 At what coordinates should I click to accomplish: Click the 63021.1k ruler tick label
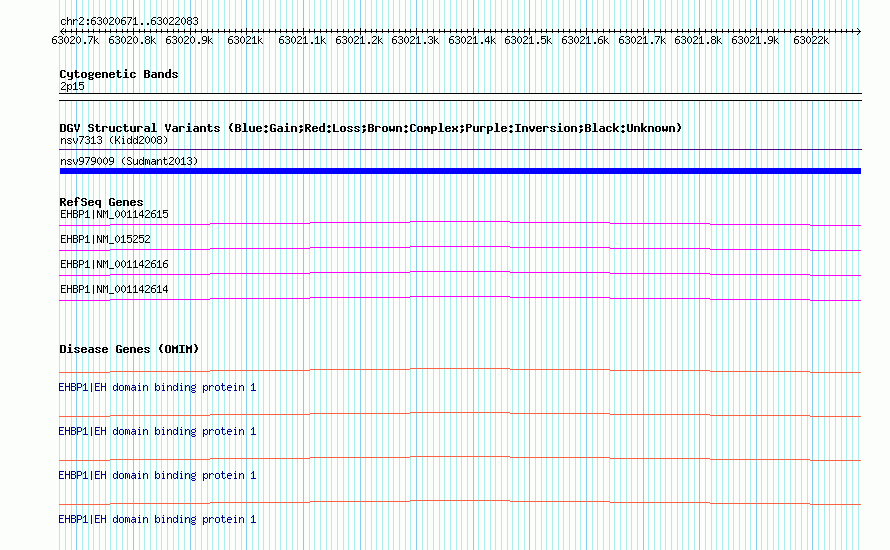302,40
